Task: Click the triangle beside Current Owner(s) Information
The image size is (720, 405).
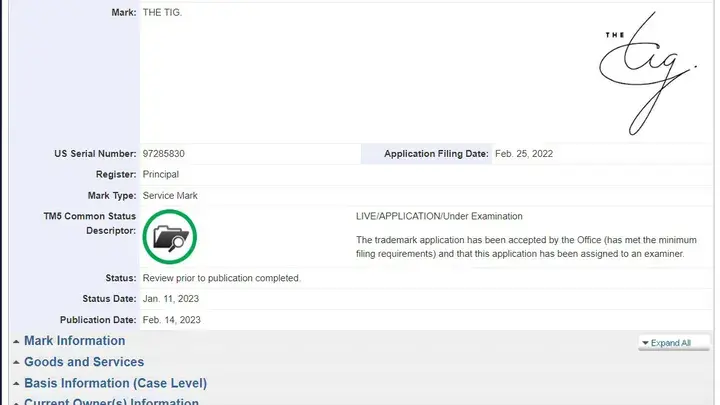Action: 16,402
